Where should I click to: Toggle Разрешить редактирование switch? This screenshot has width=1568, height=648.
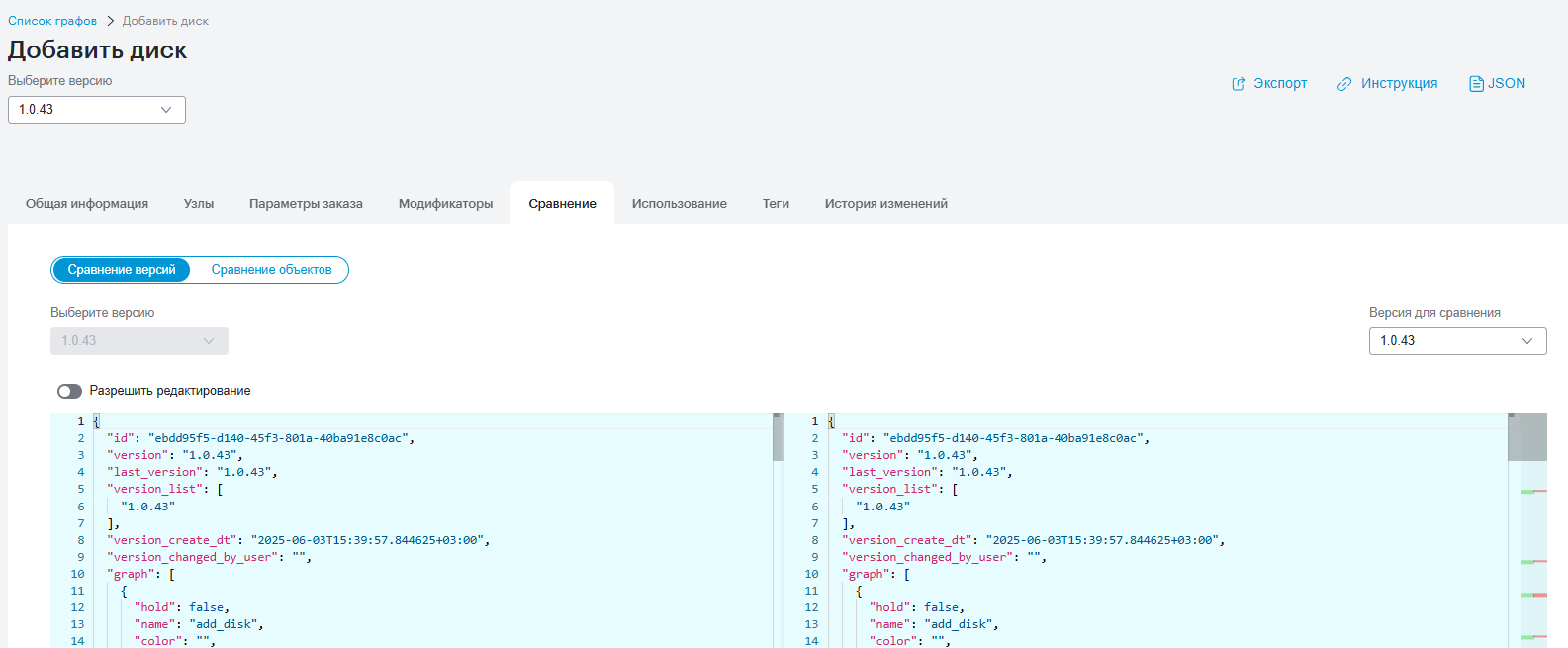[x=69, y=391]
